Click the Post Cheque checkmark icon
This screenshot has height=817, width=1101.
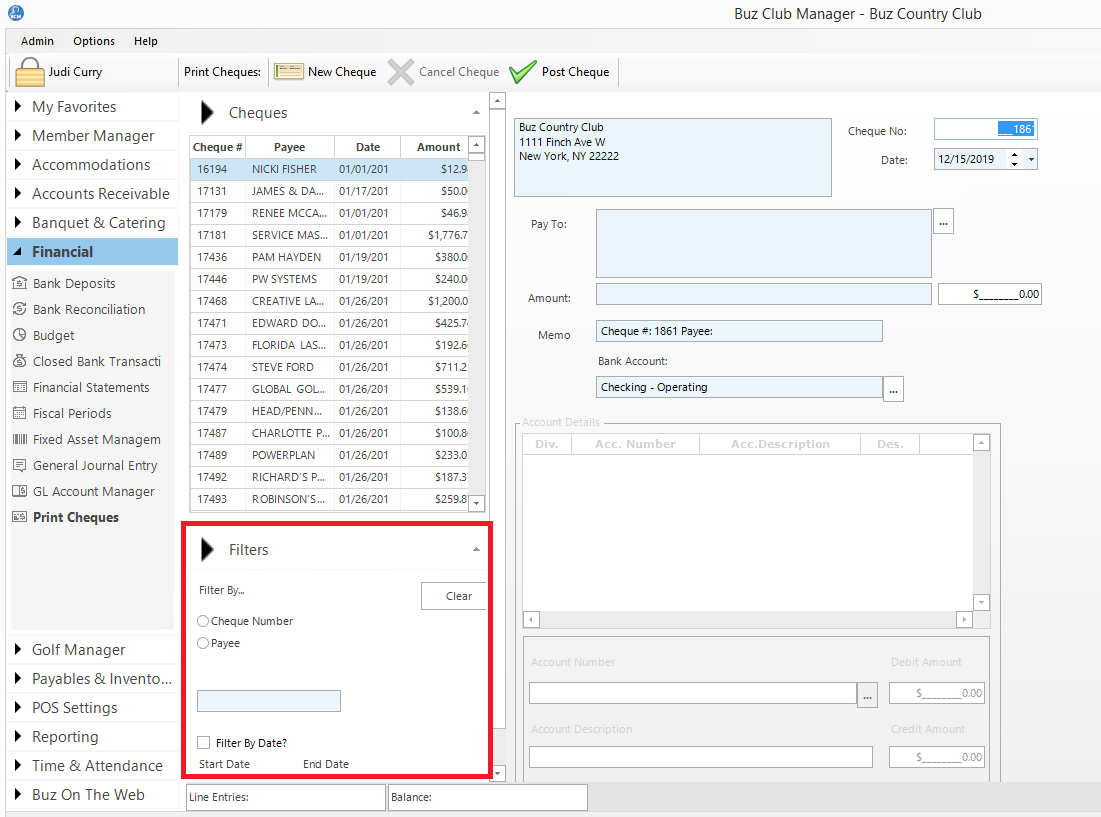[x=523, y=72]
